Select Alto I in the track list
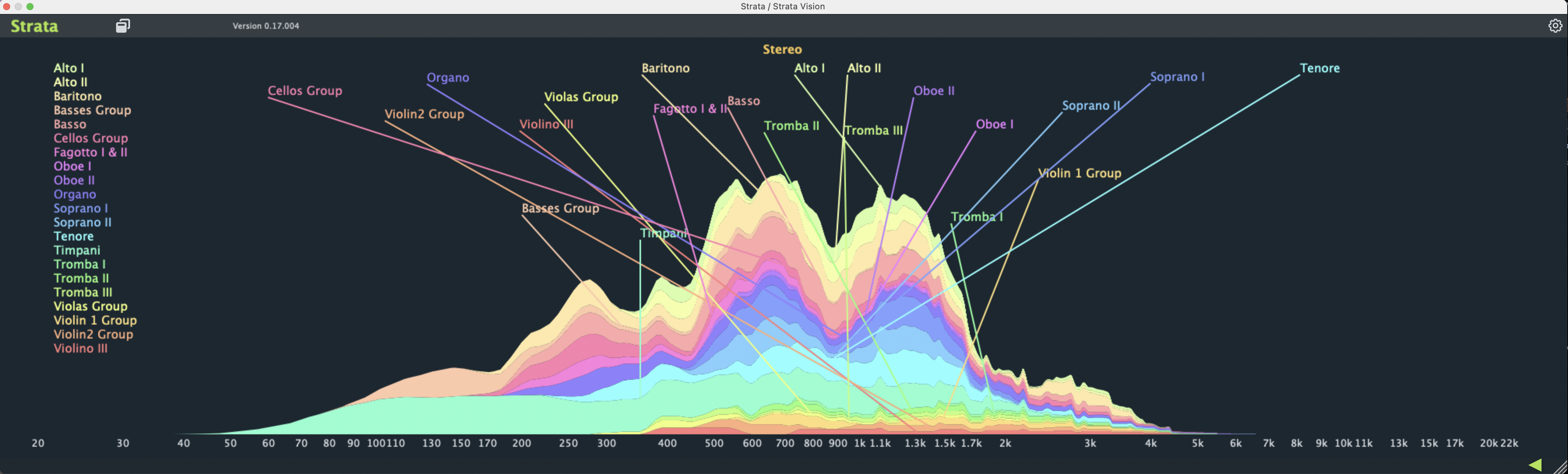The height and width of the screenshot is (474, 1568). pyautogui.click(x=69, y=68)
